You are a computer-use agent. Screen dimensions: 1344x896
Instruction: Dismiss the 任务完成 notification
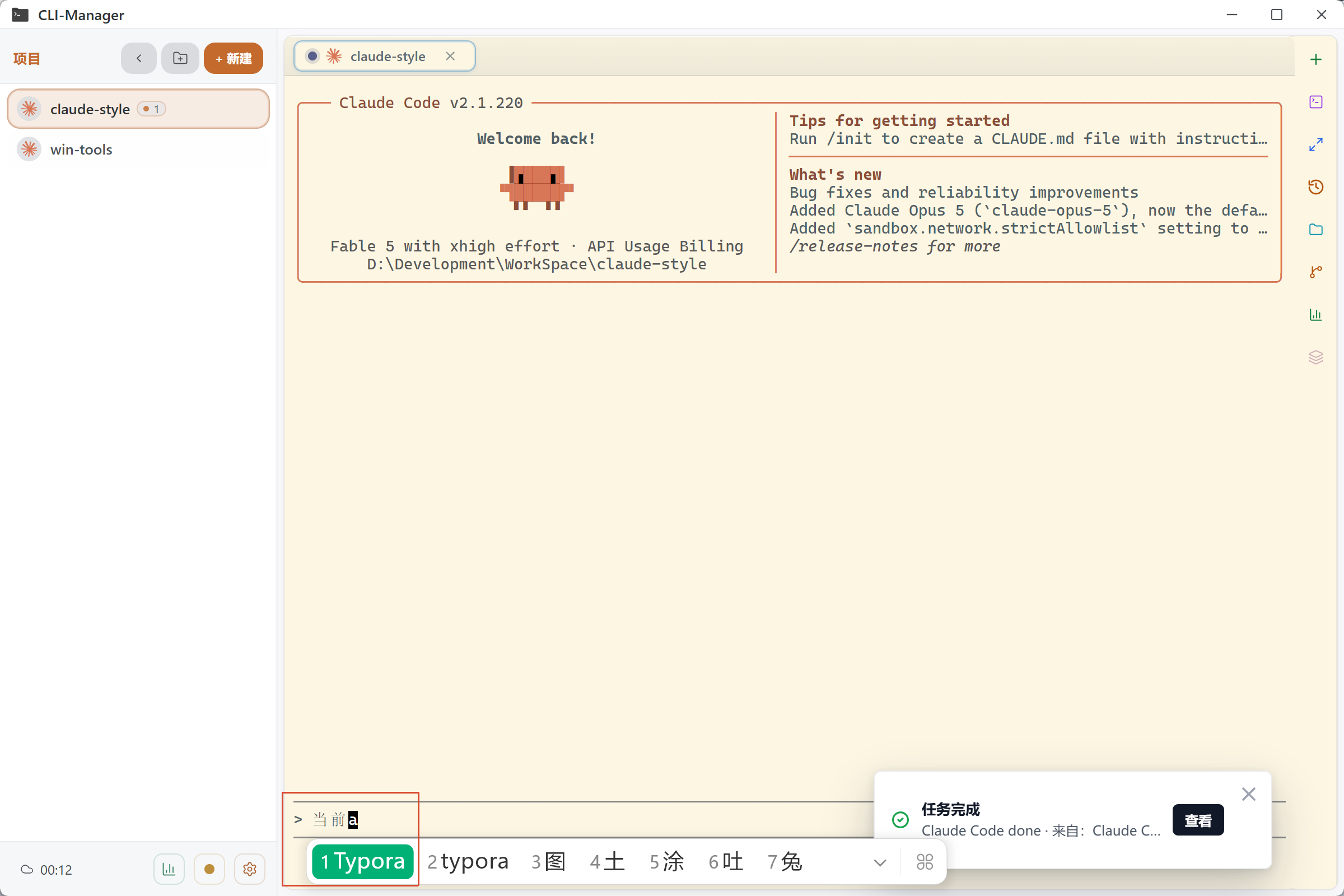coord(1249,794)
